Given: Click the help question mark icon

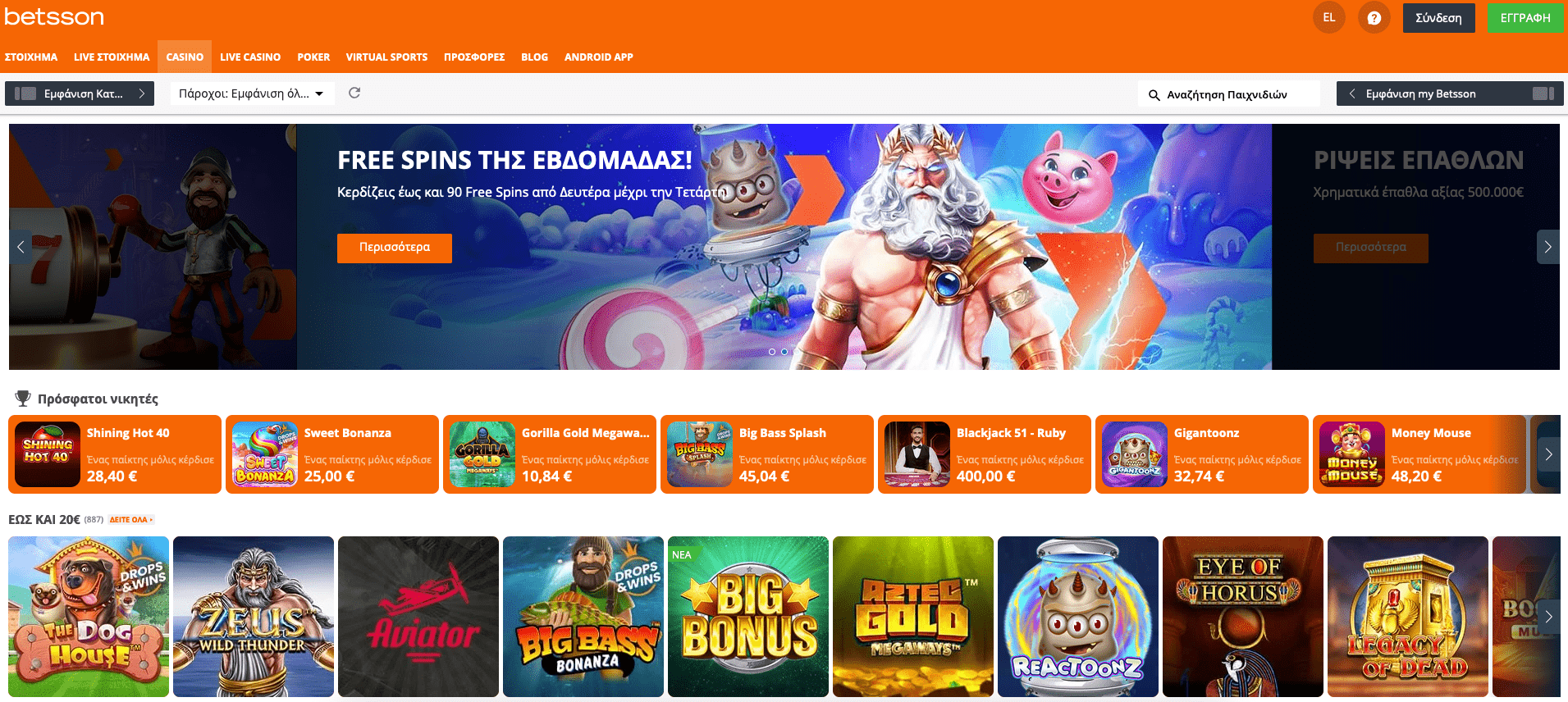Looking at the screenshot, I should tap(1374, 17).
